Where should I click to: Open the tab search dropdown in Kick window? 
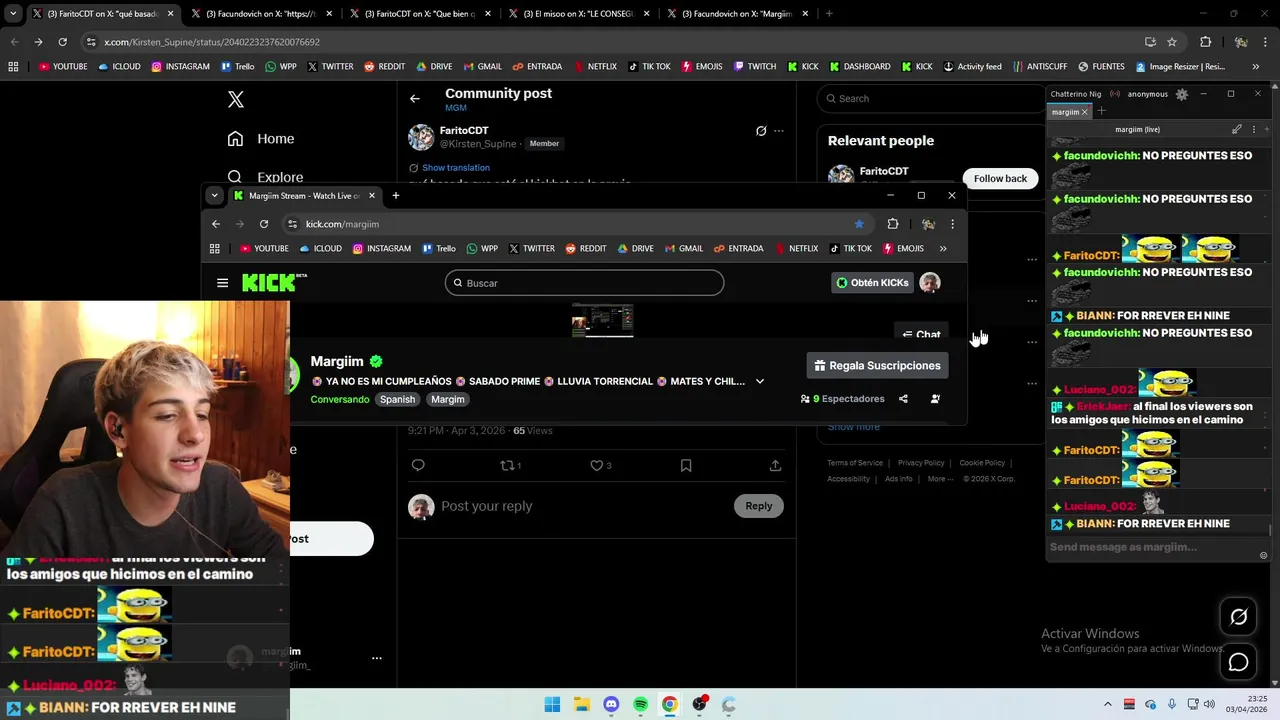click(x=214, y=196)
